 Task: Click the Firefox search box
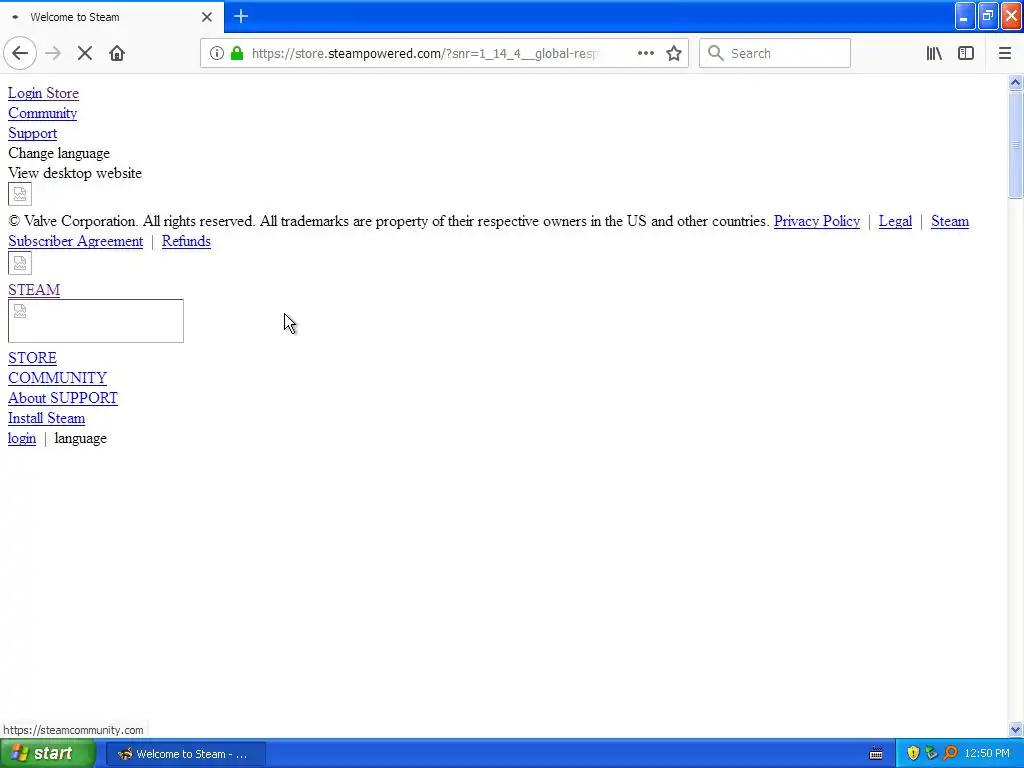(x=775, y=54)
